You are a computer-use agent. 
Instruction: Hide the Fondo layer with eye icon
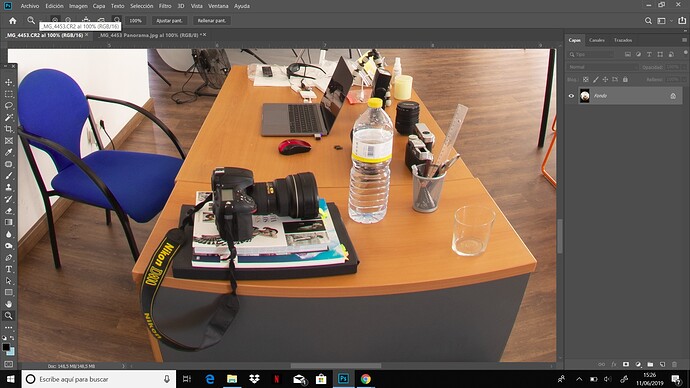[571, 96]
